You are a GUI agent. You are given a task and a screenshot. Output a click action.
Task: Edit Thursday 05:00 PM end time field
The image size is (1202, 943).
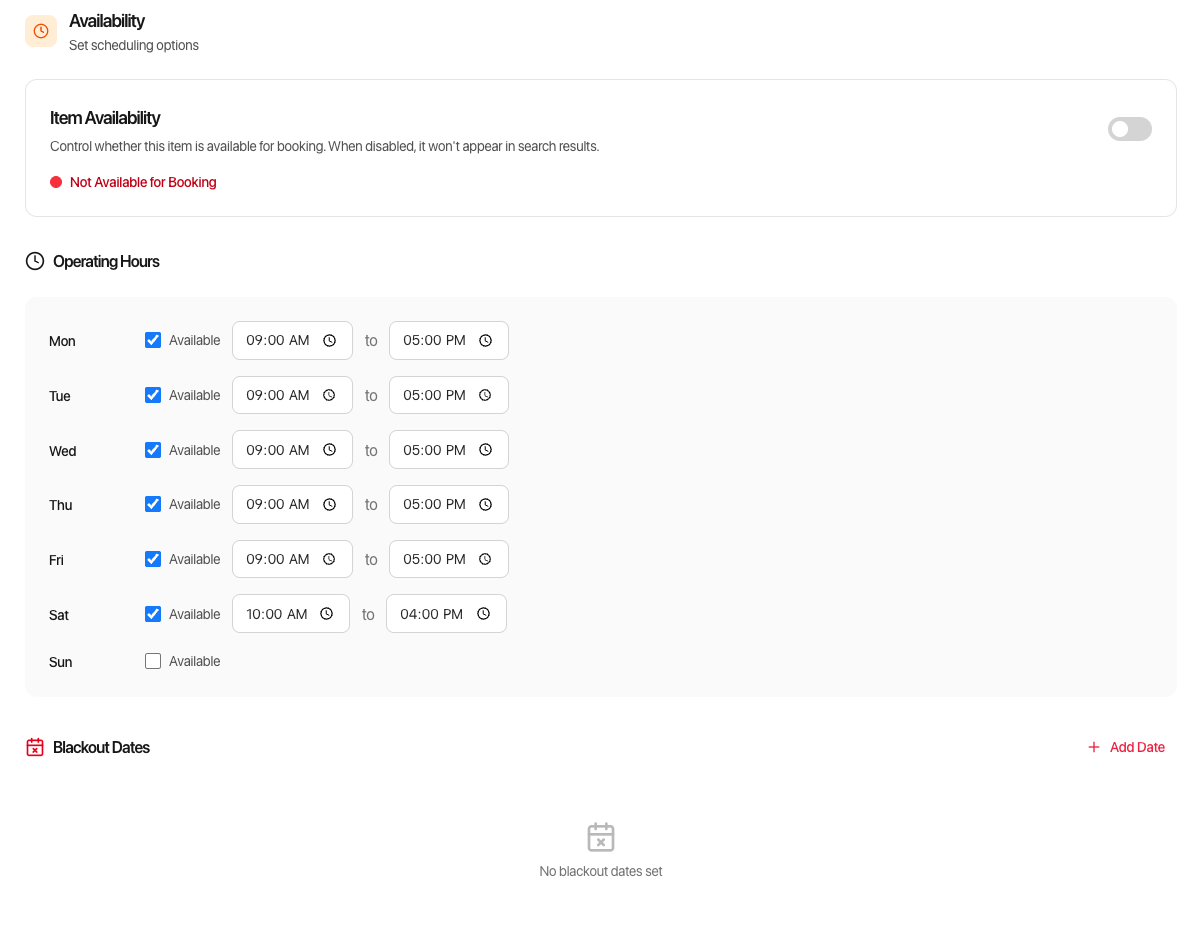click(x=449, y=504)
